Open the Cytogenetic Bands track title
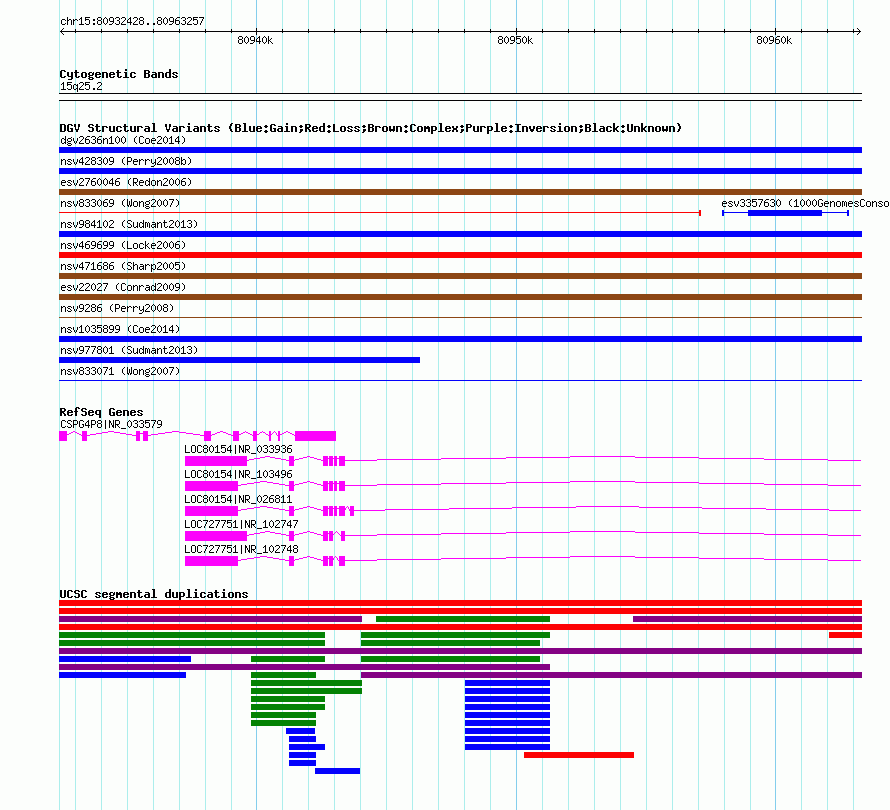890x810 pixels. tap(119, 74)
